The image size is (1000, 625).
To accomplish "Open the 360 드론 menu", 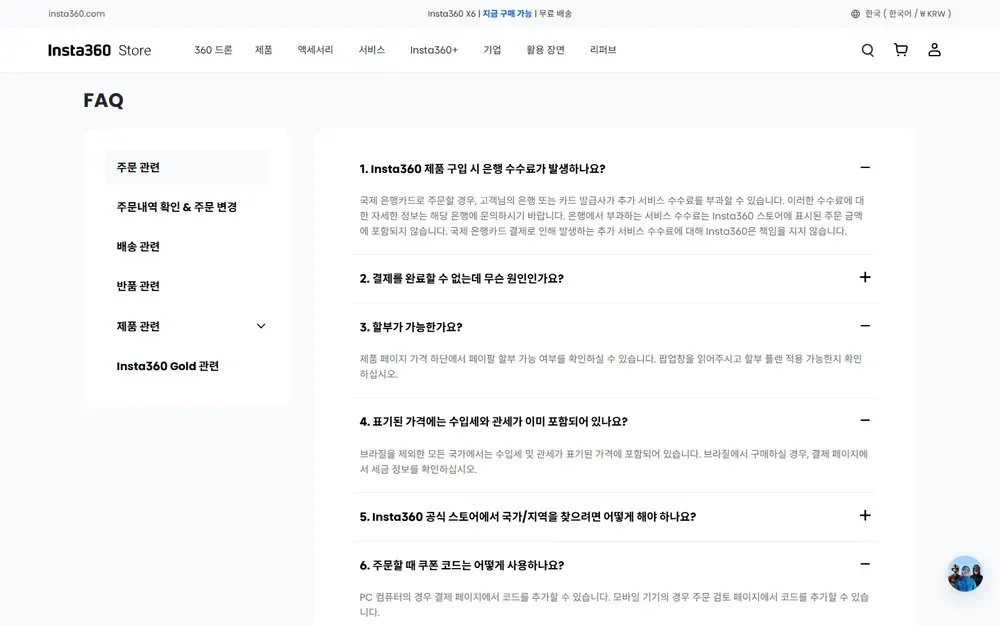I will coord(213,50).
